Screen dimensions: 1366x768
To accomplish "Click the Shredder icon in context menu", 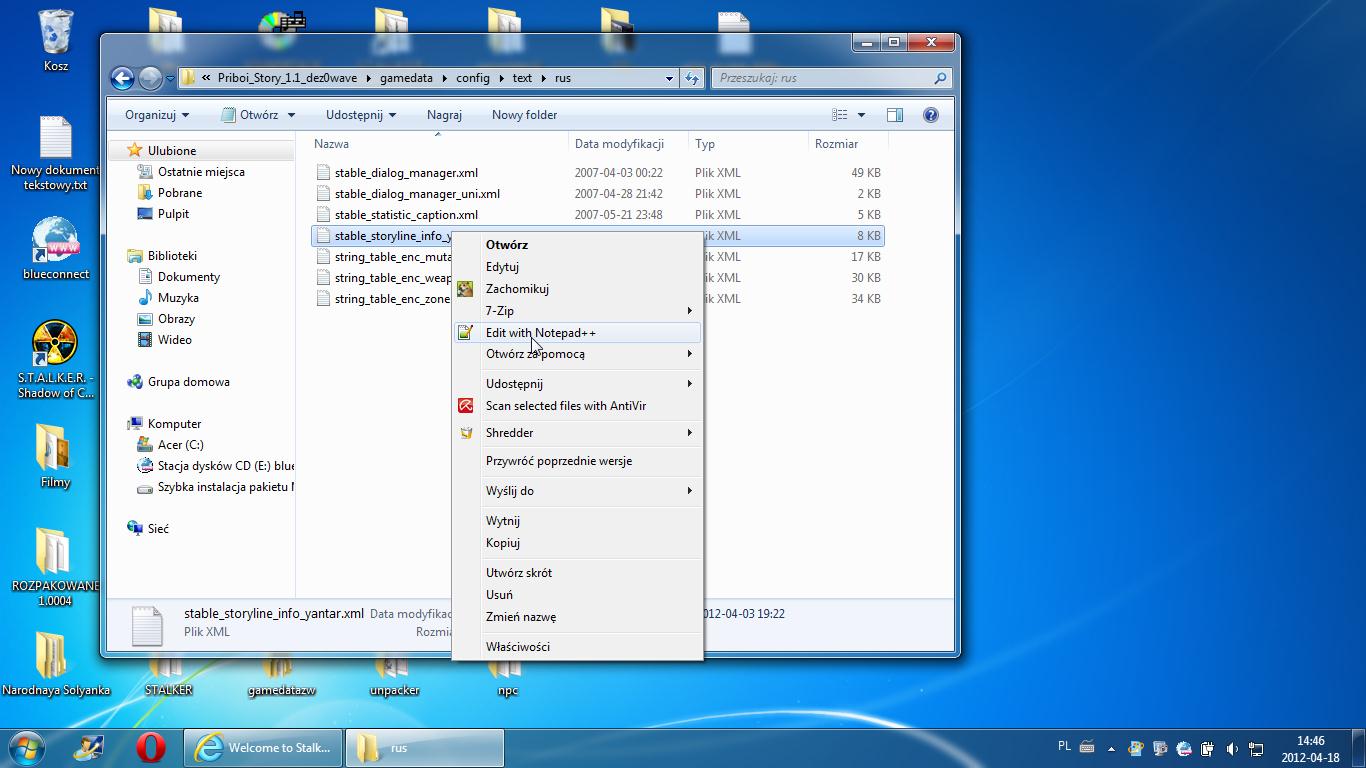I will click(x=465, y=433).
